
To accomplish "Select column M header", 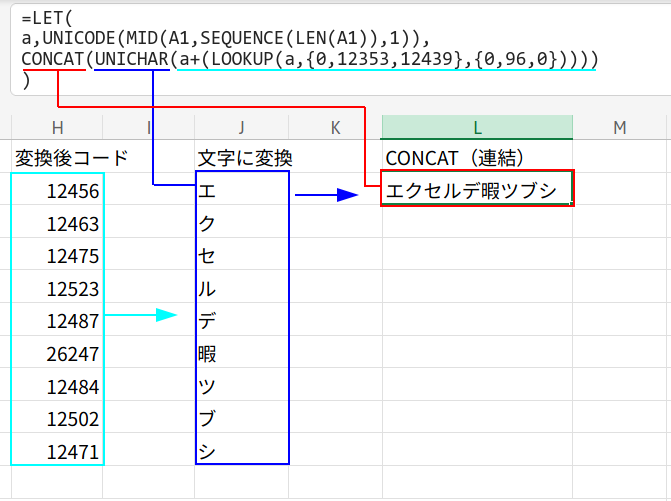I will (620, 126).
